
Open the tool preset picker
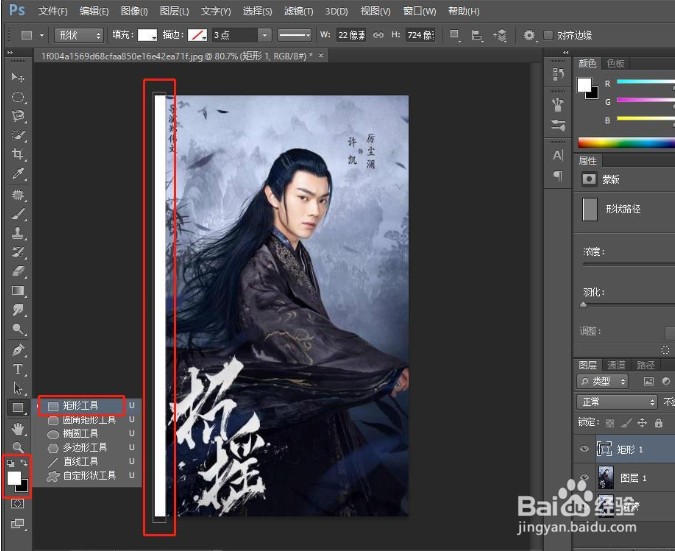click(32, 35)
